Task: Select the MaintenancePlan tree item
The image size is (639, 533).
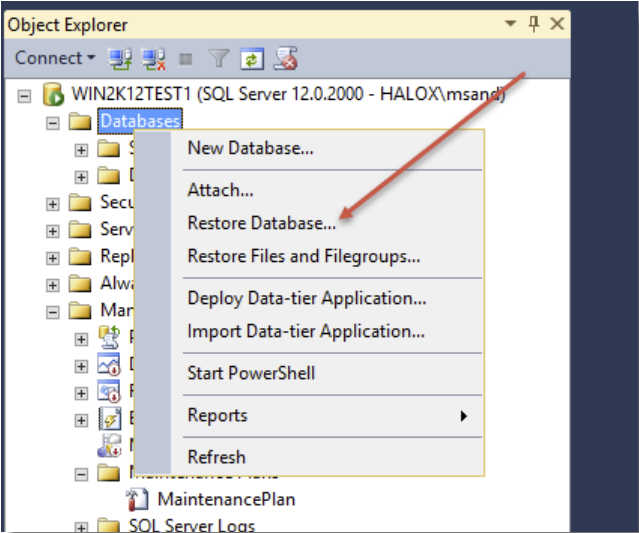Action: (226, 500)
